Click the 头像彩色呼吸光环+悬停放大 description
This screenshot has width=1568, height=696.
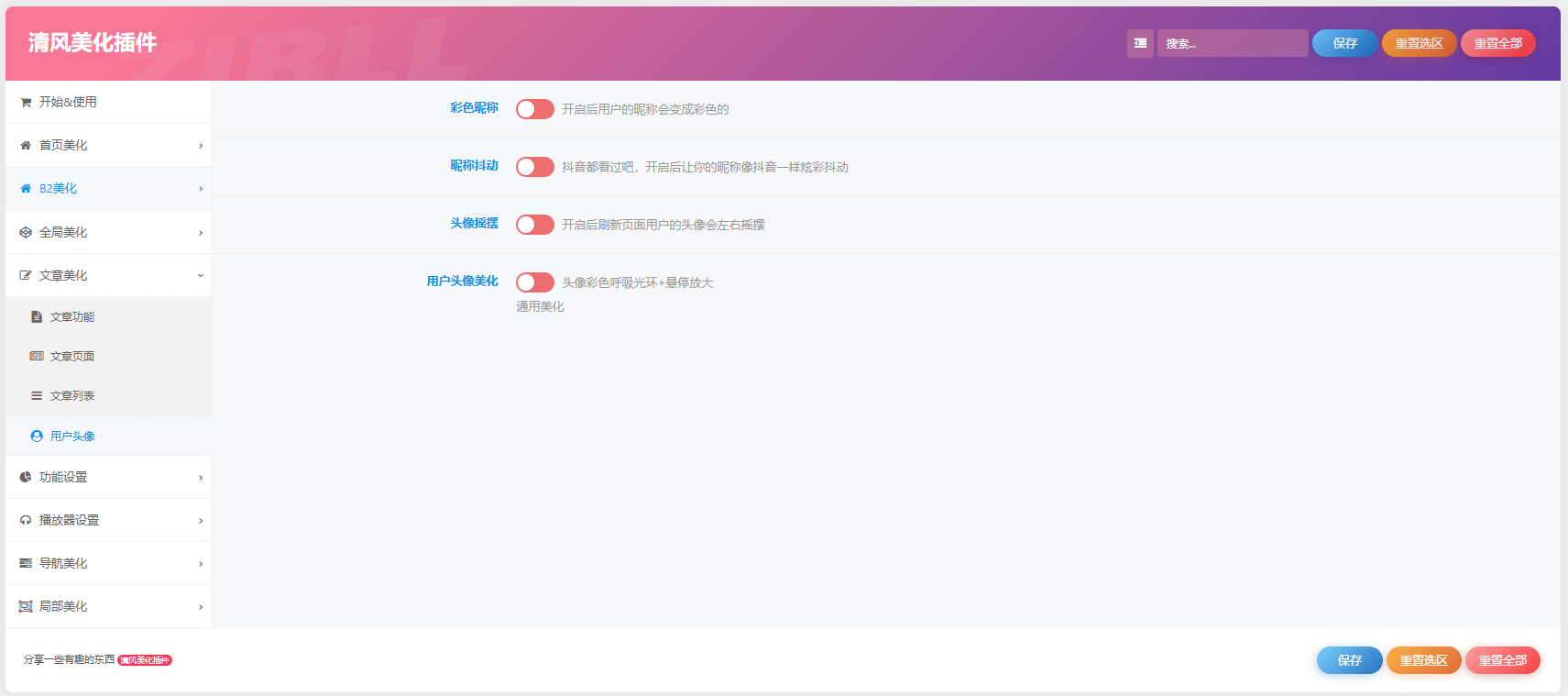[x=637, y=283]
